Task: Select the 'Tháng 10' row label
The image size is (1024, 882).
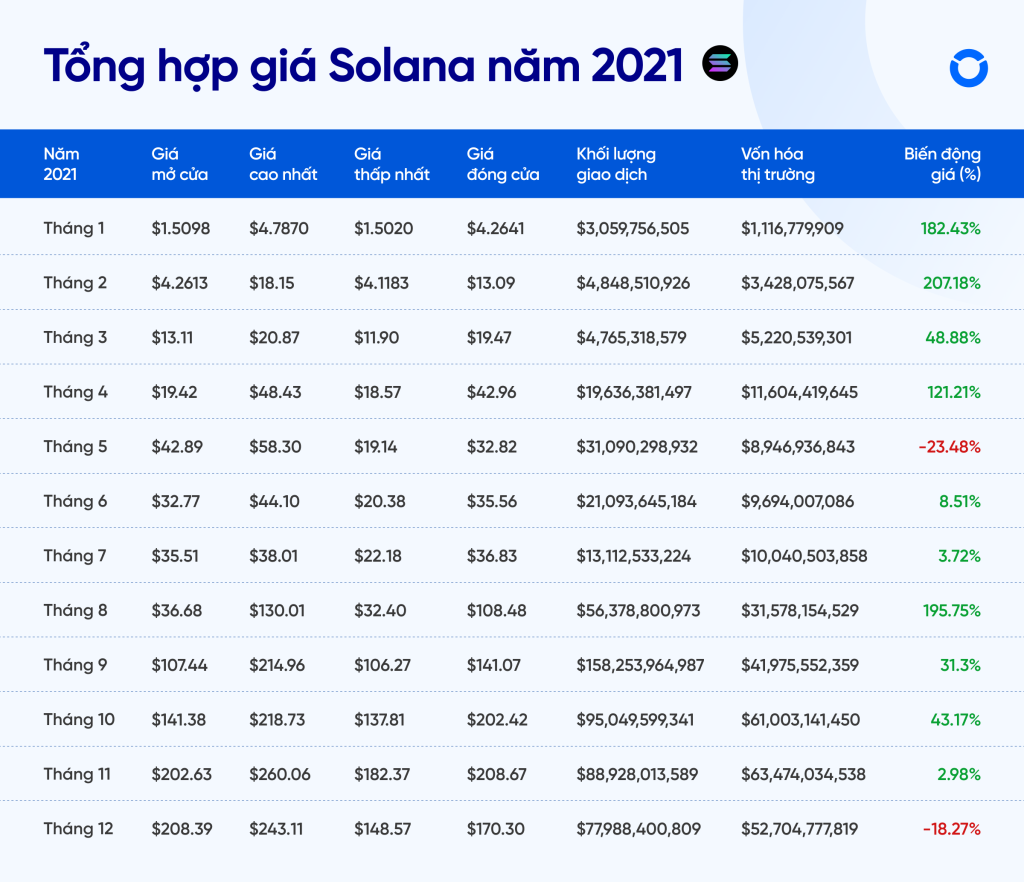Action: click(79, 719)
